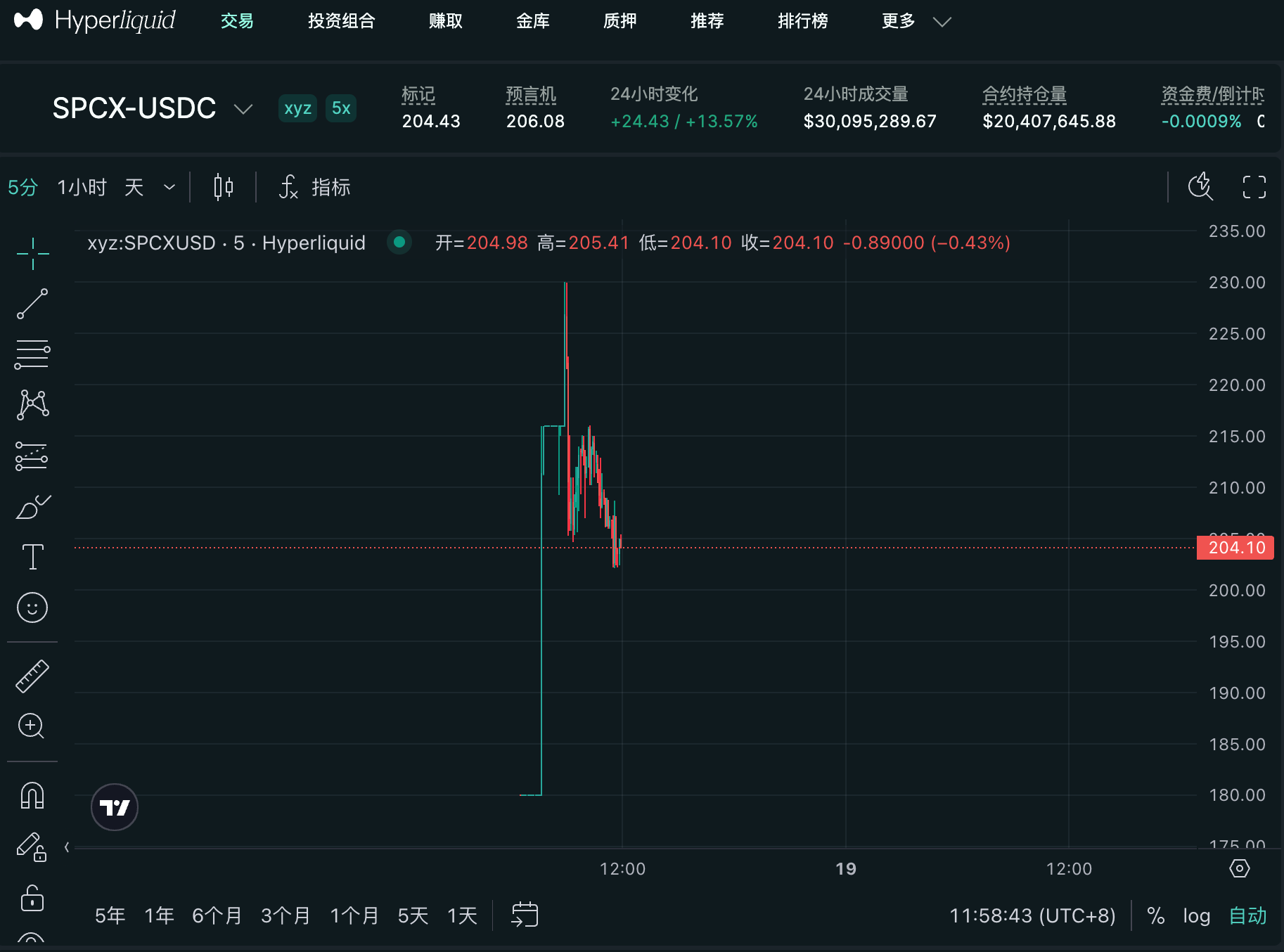Set chart range to 1年

pos(160,915)
